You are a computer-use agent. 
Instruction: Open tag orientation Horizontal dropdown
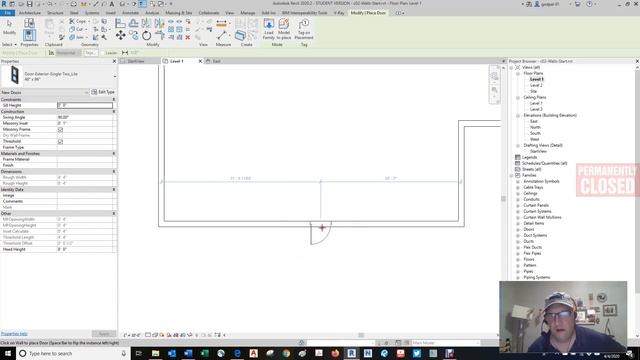click(x=68, y=53)
